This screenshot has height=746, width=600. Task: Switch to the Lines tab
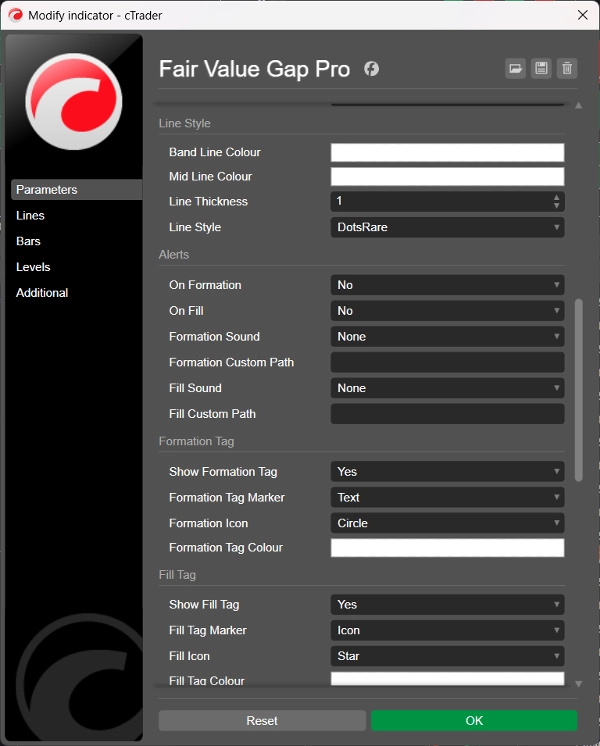(31, 215)
